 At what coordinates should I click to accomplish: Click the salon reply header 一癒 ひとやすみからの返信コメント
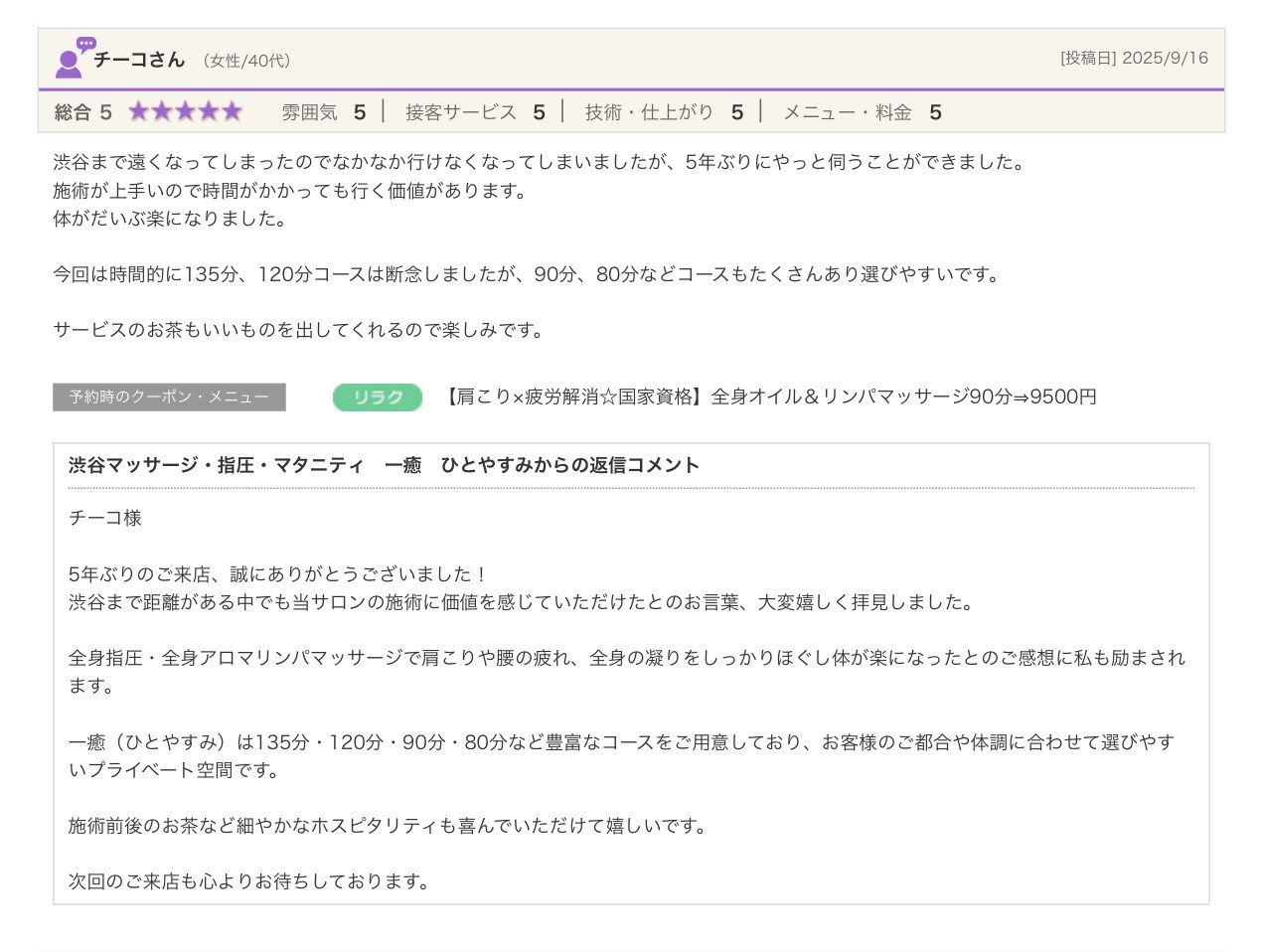tap(384, 465)
